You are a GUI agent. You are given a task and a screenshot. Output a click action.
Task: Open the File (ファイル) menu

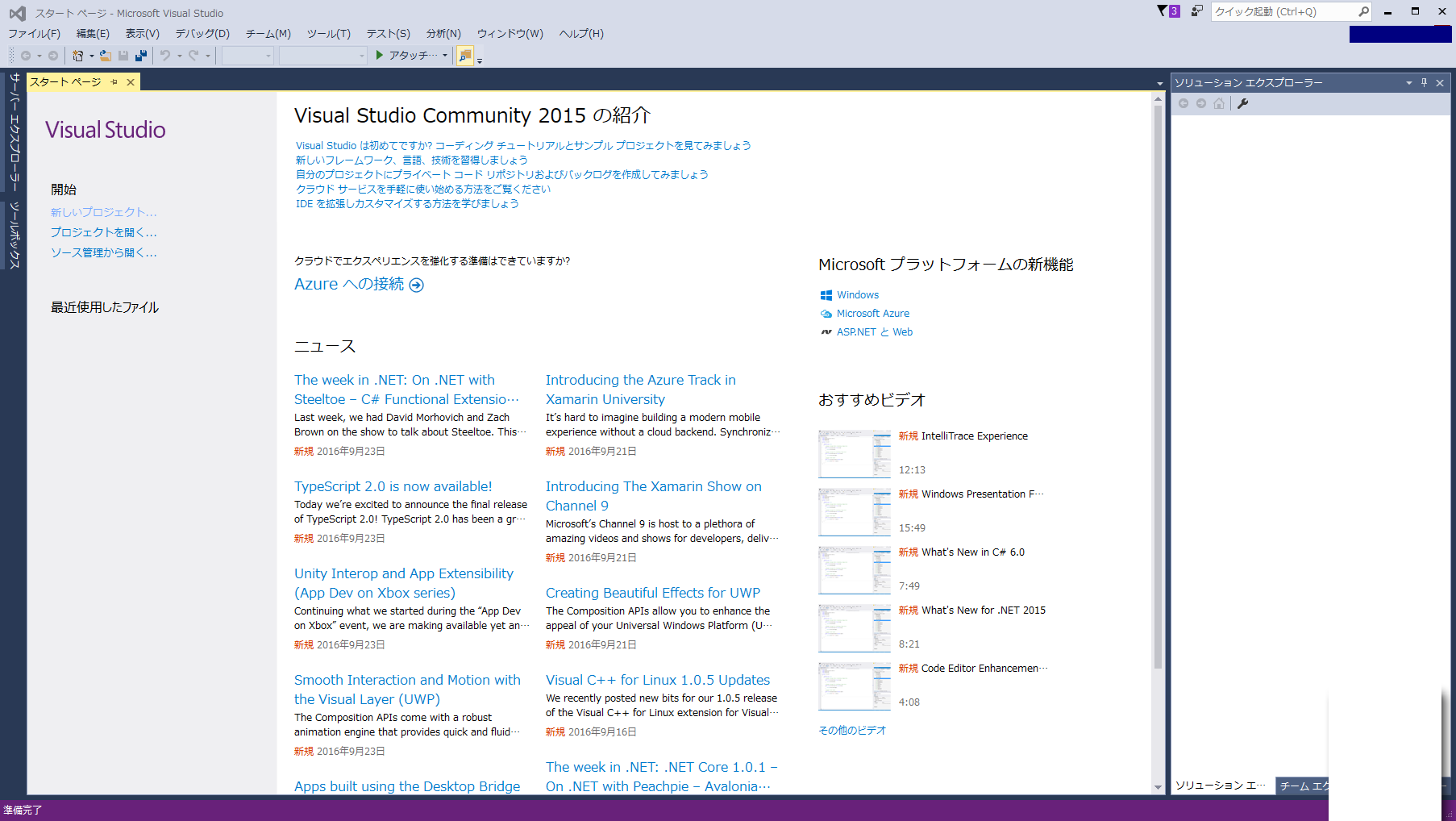point(34,33)
